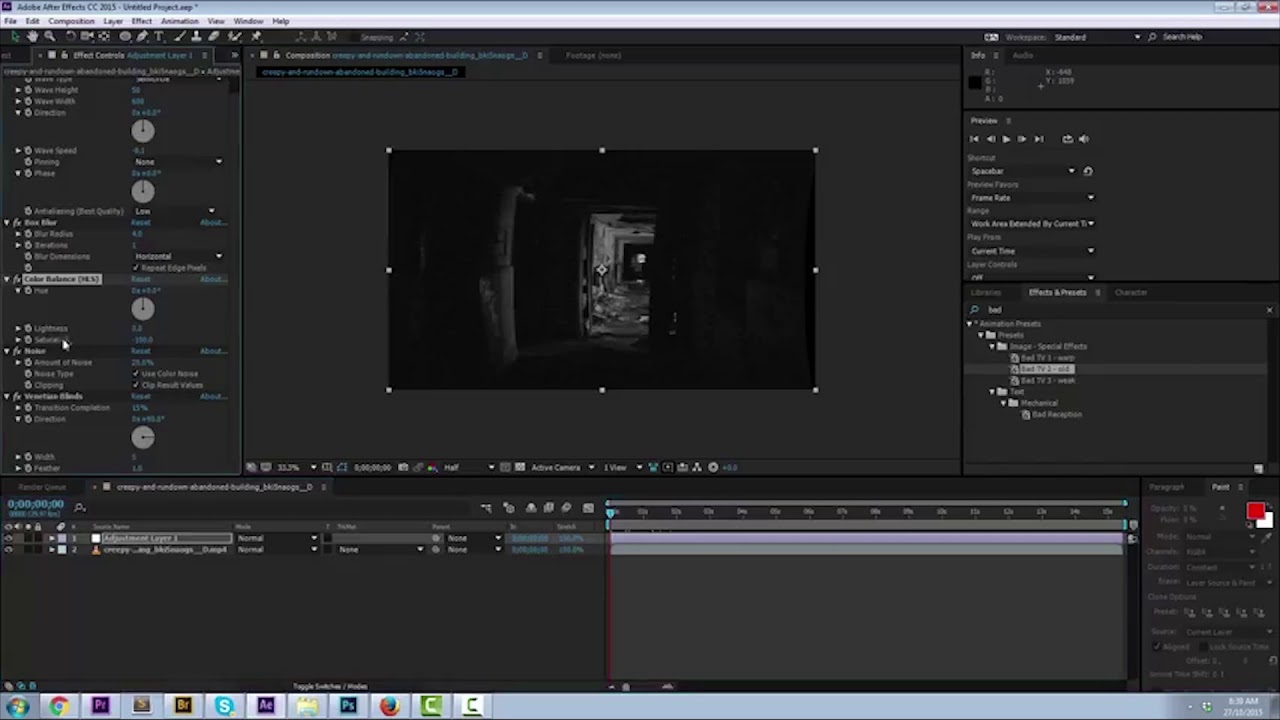Select the Eraser tool
1280x720 pixels.
(x=214, y=37)
